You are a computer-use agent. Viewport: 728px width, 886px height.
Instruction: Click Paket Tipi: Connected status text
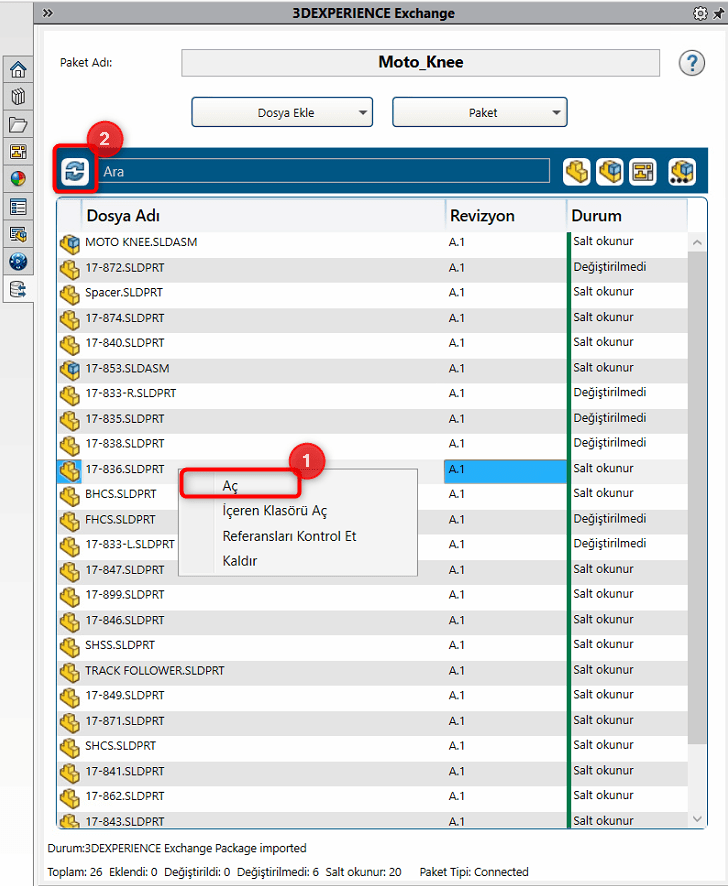click(474, 872)
